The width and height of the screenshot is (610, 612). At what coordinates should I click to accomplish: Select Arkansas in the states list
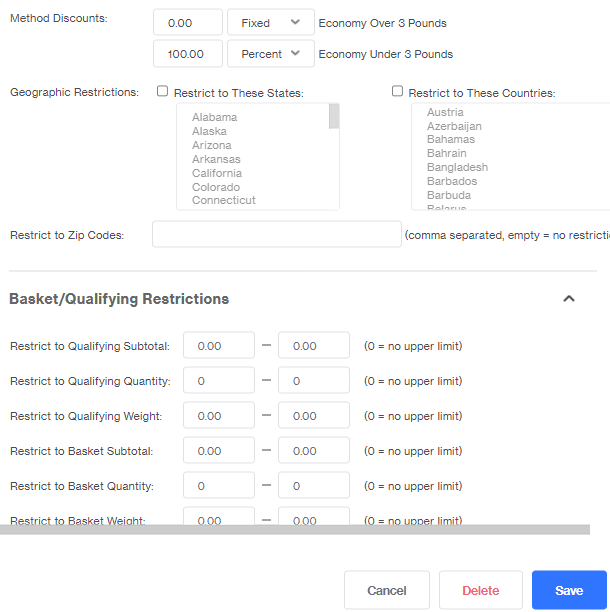pos(216,159)
